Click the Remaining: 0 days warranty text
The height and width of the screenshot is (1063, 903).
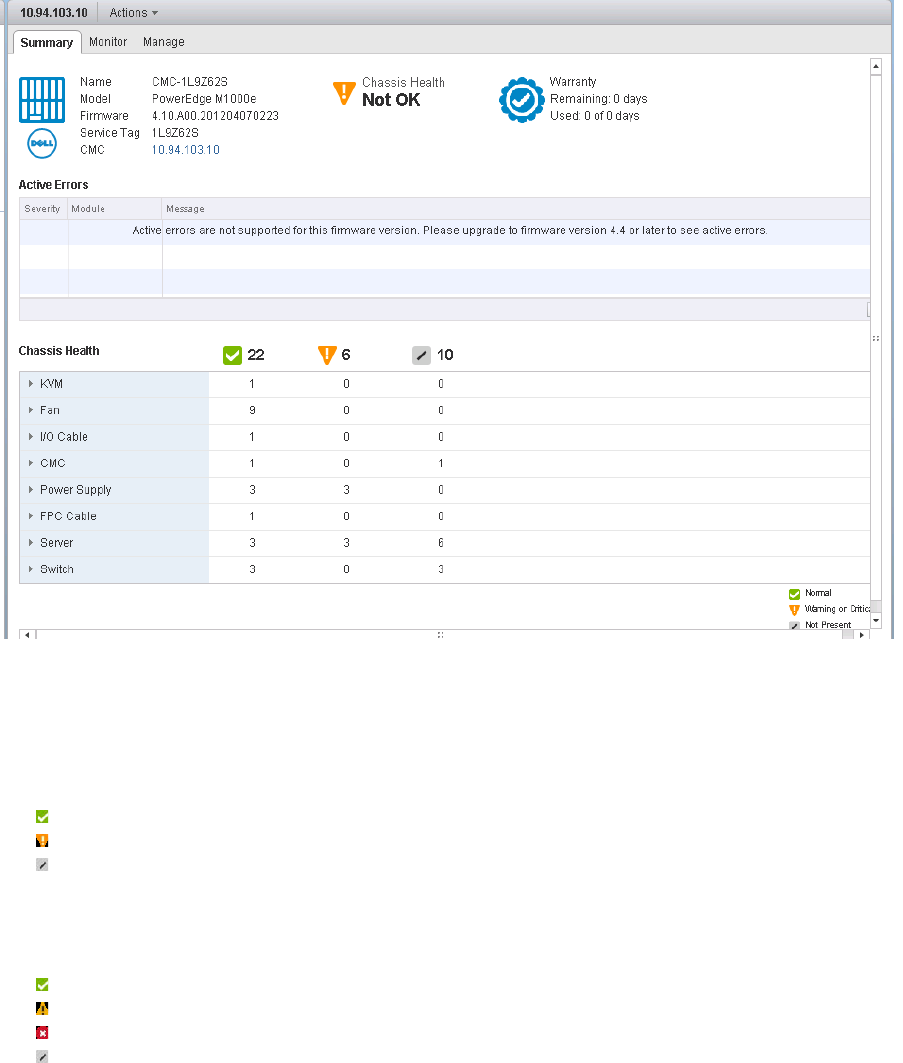[599, 99]
